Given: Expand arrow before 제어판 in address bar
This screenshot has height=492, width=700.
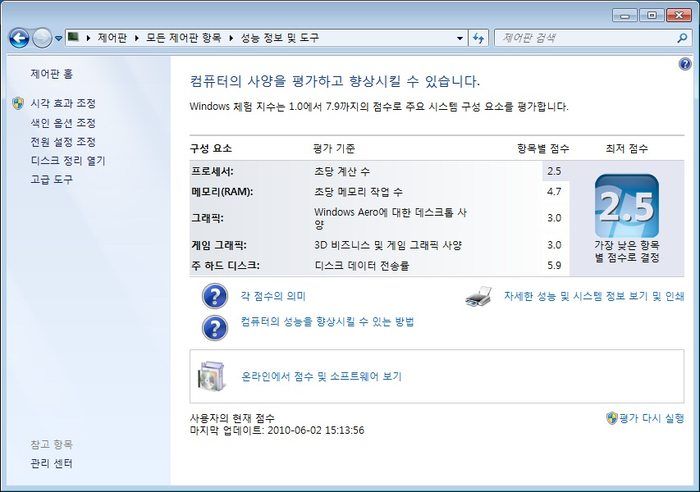Looking at the screenshot, I should click(x=88, y=38).
